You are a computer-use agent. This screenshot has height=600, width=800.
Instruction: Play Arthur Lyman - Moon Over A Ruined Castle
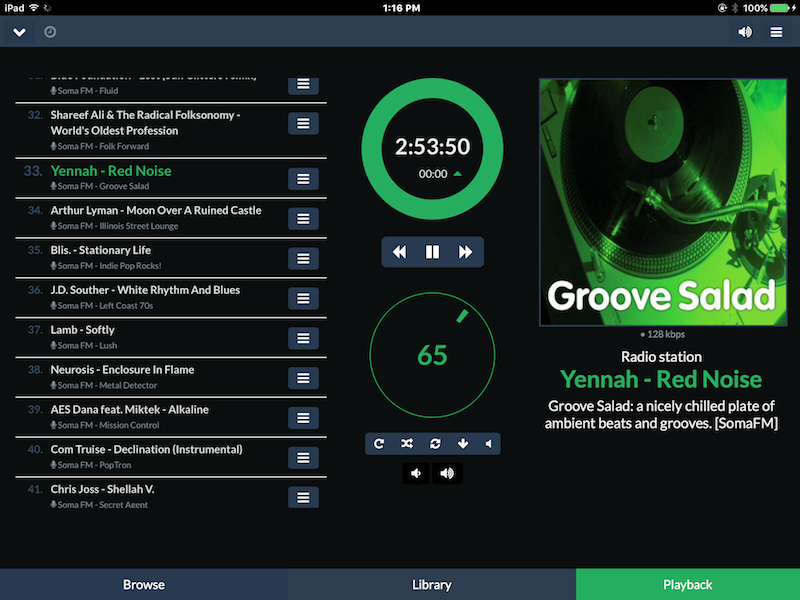point(156,210)
